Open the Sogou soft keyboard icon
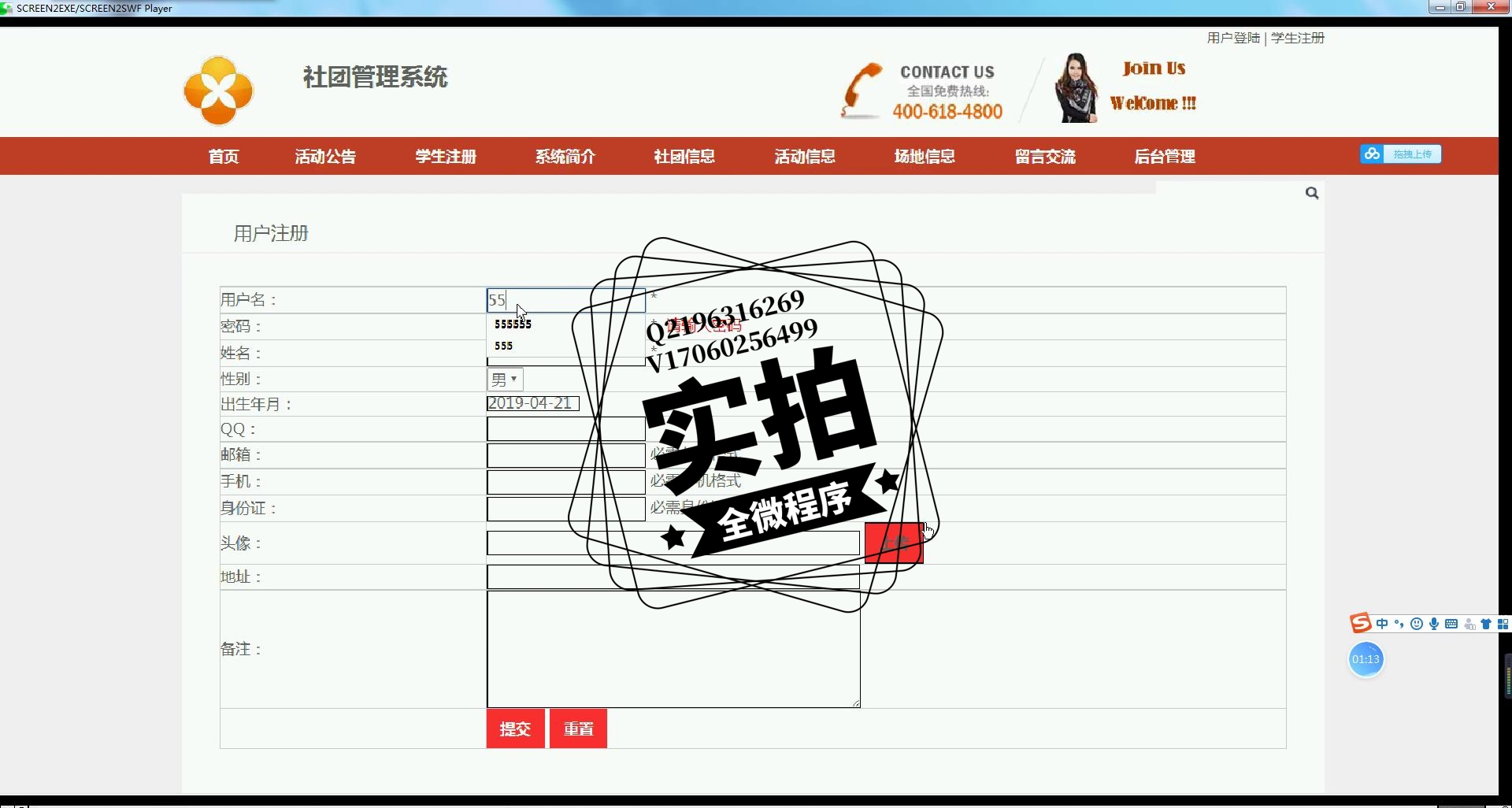 click(1451, 624)
